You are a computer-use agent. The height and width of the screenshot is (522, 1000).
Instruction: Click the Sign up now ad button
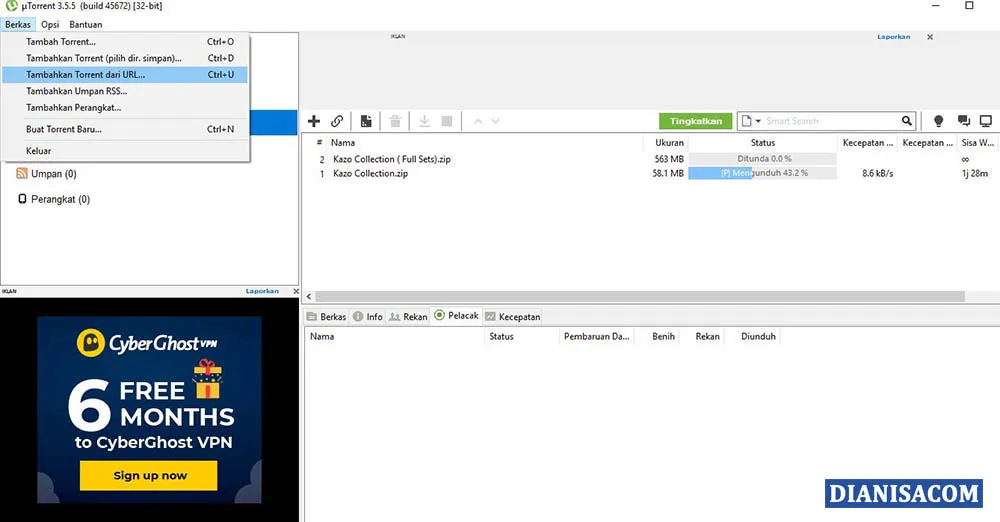150,475
